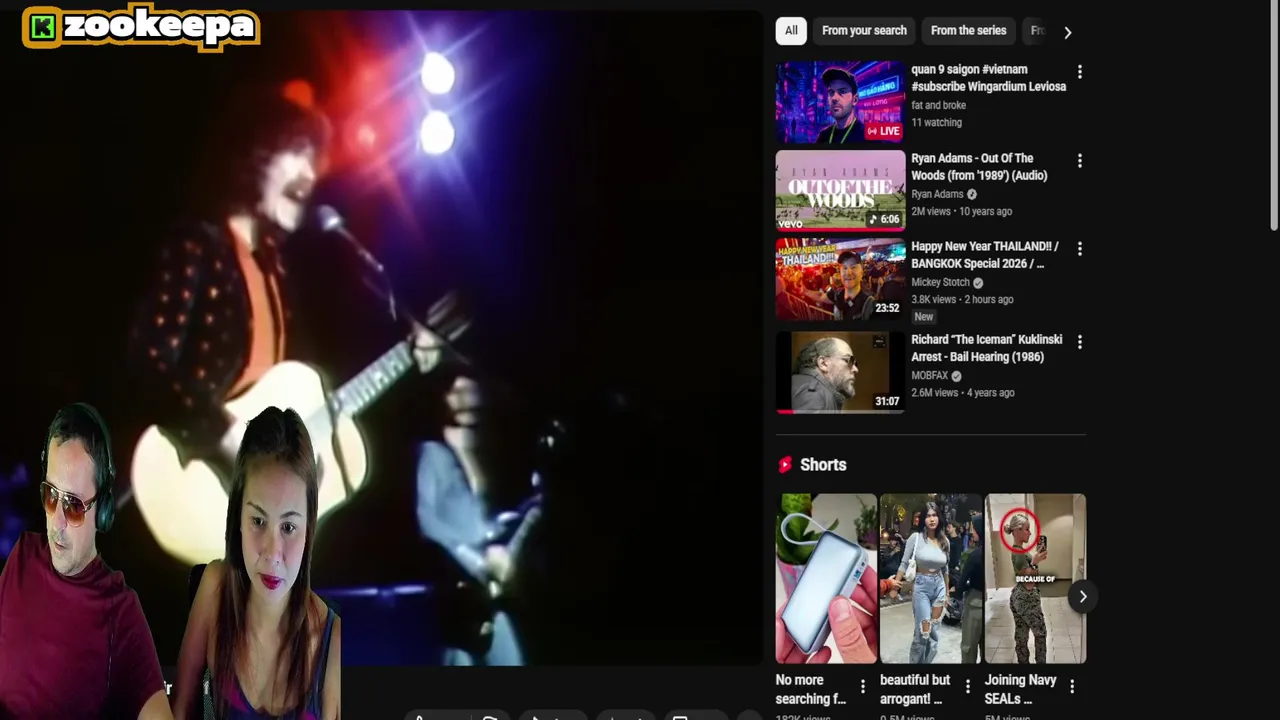This screenshot has width=1280, height=720.
Task: Open Mickey Stotch channel
Action: pyautogui.click(x=940, y=282)
